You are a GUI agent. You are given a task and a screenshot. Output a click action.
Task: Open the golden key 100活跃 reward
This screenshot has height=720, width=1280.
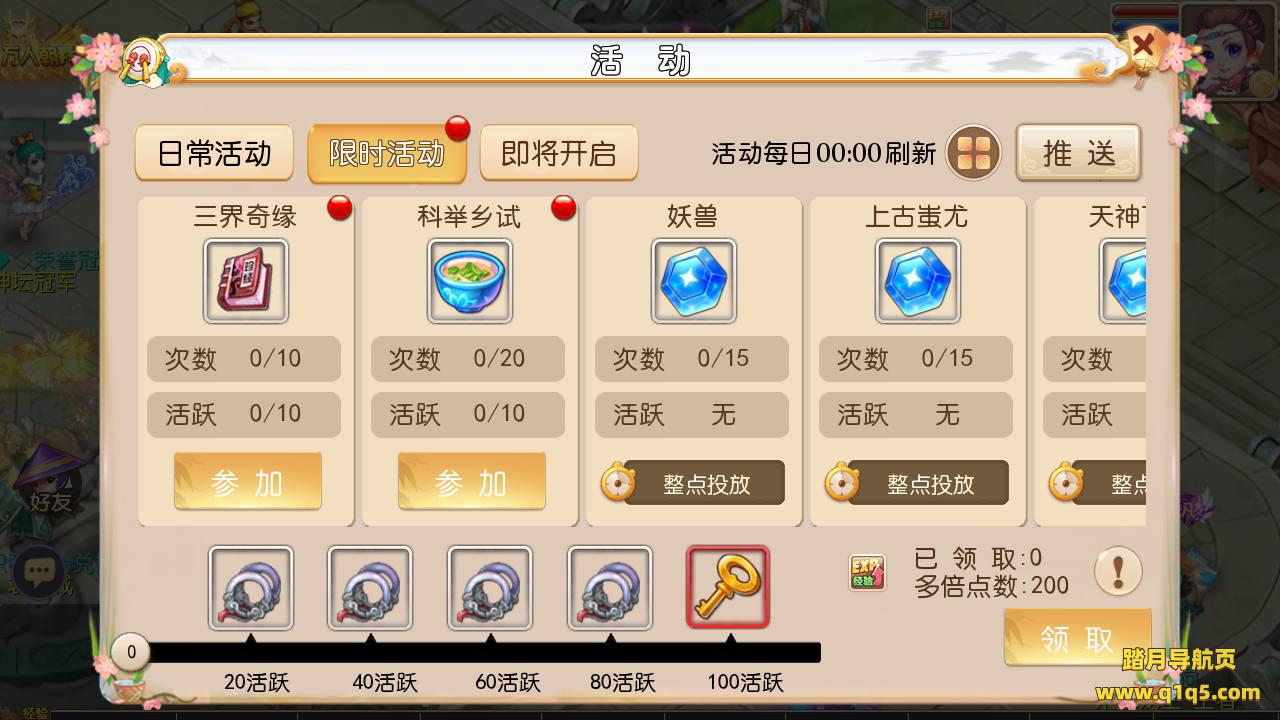728,587
